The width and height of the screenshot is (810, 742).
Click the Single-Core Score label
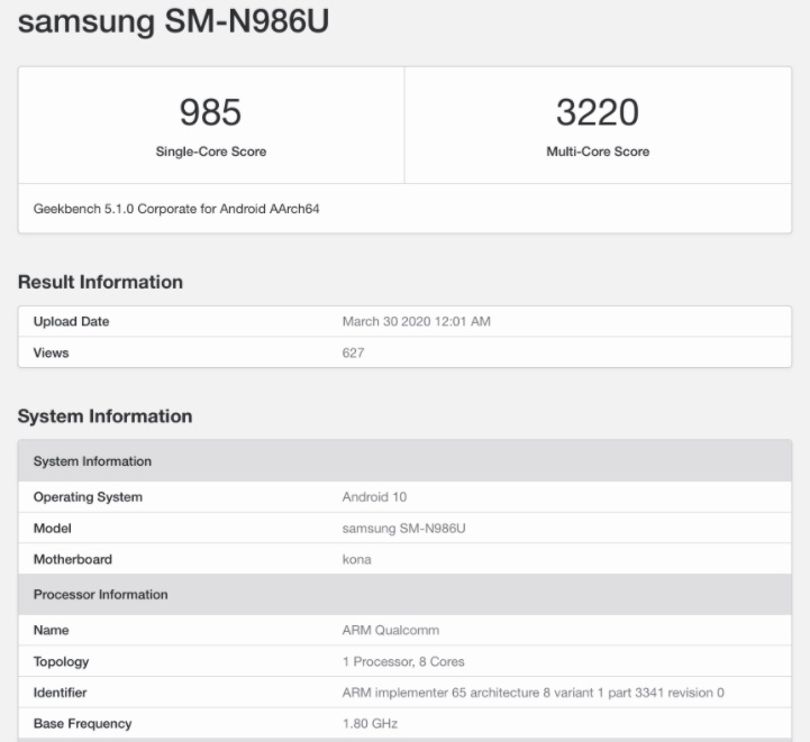pyautogui.click(x=211, y=151)
